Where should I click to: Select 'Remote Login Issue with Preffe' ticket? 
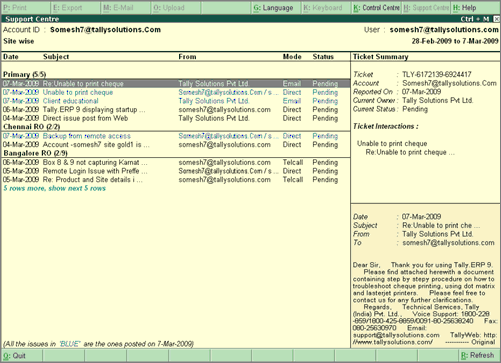tap(176, 171)
